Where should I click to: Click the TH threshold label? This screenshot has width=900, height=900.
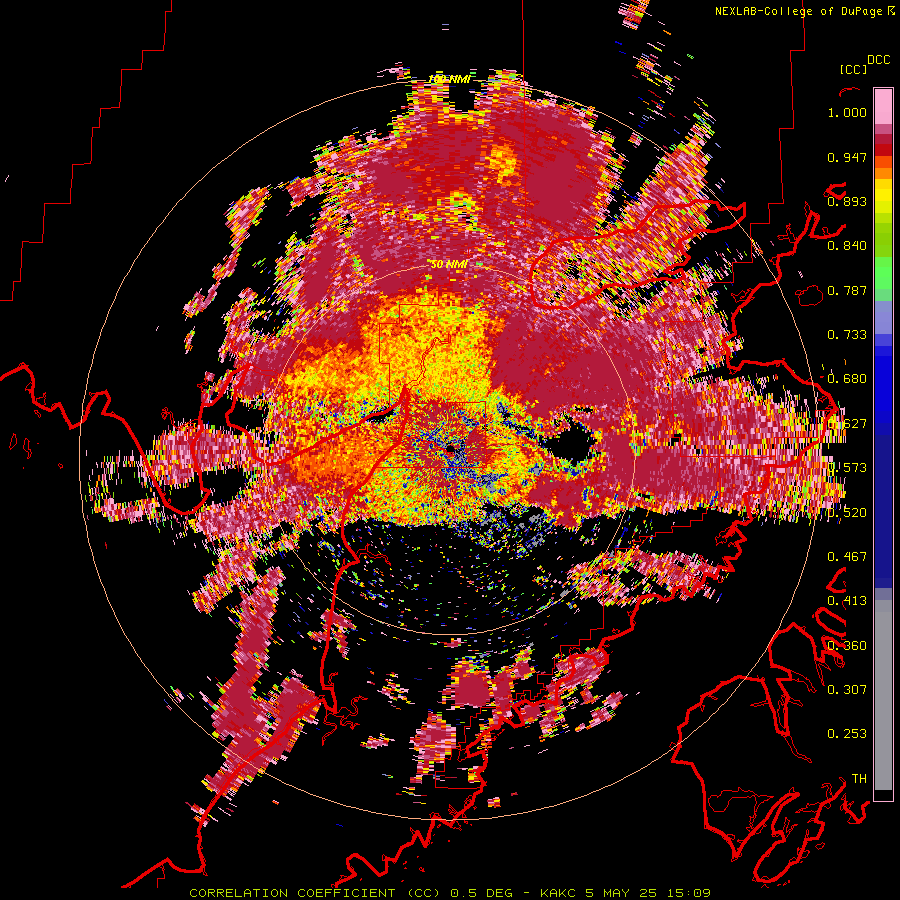859,779
